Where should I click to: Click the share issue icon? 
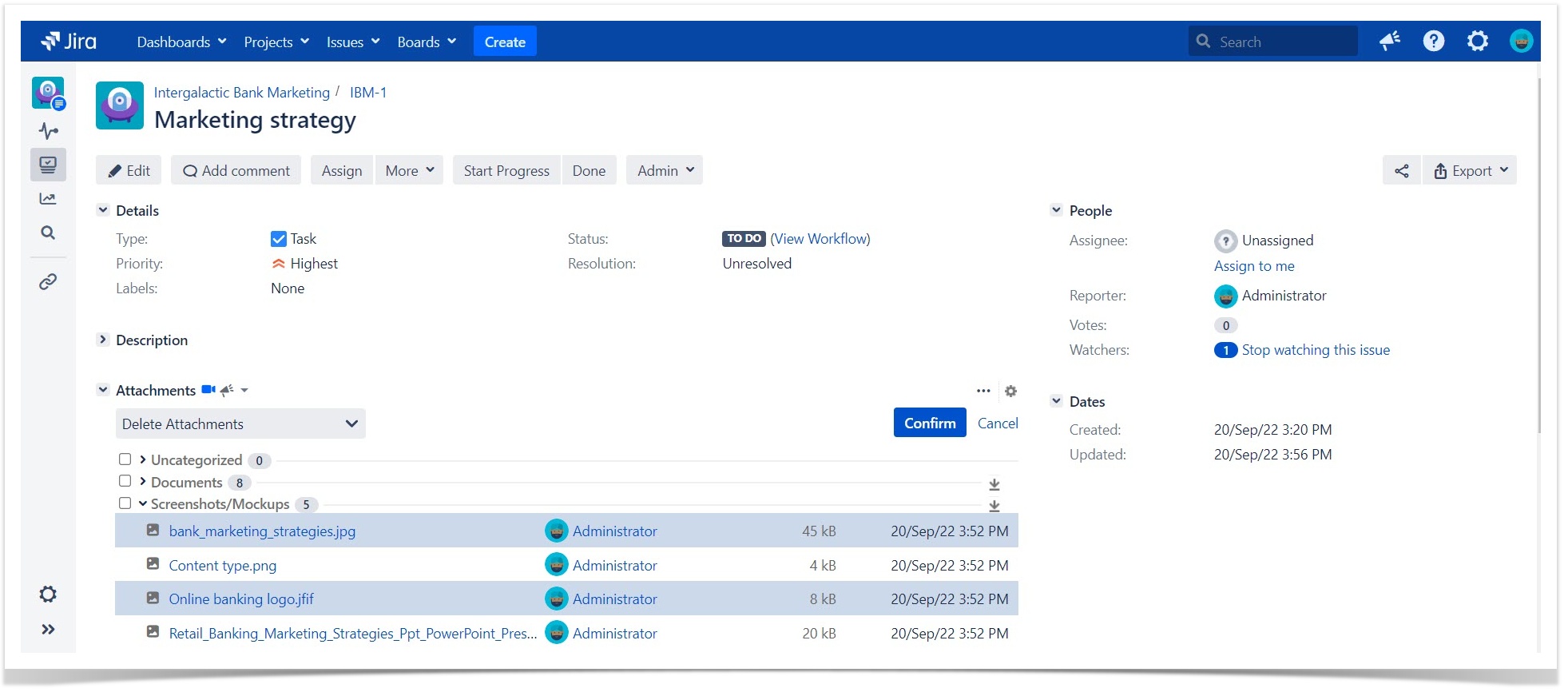coord(1402,170)
